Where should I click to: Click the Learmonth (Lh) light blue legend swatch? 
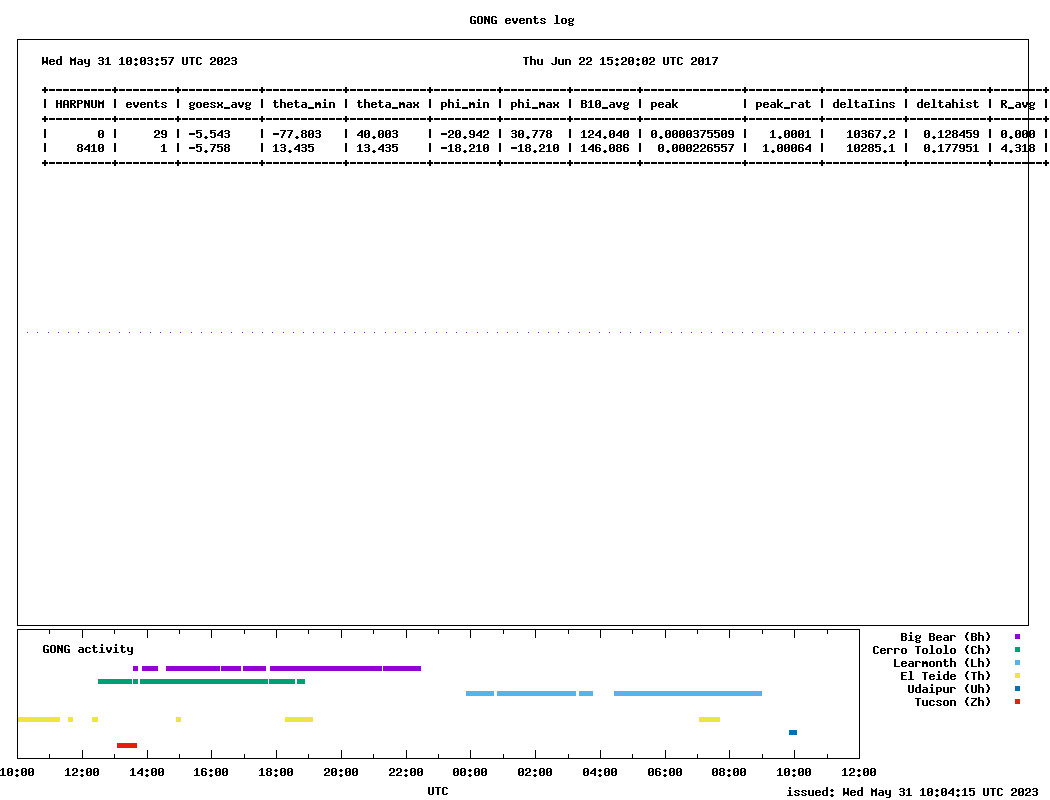(x=1017, y=663)
